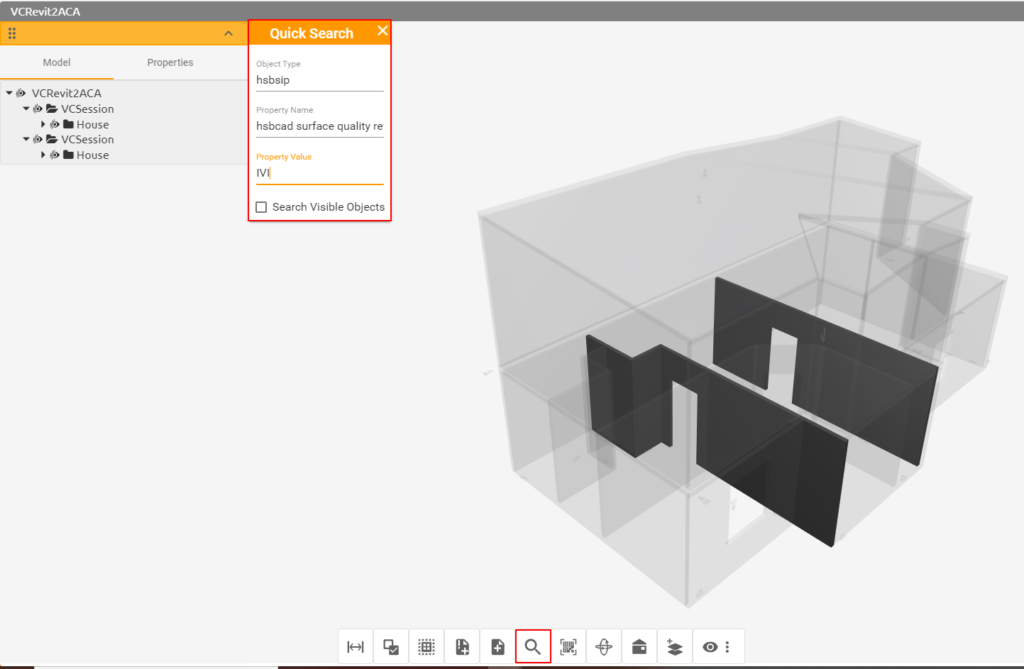Viewport: 1024px width, 669px height.
Task: Click the QR code scanner icon
Action: pyautogui.click(x=568, y=647)
